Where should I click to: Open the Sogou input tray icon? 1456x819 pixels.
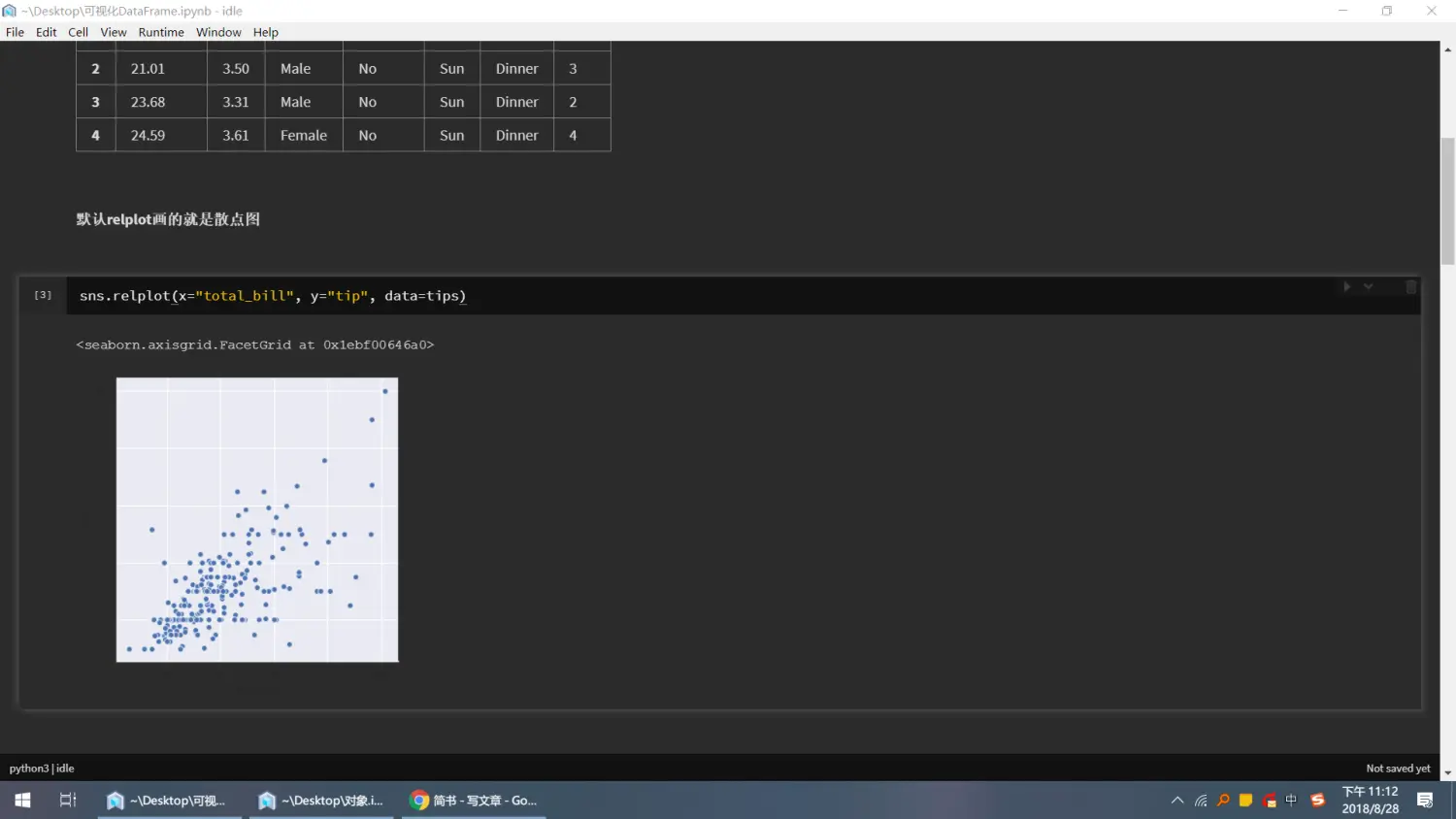click(x=1317, y=801)
